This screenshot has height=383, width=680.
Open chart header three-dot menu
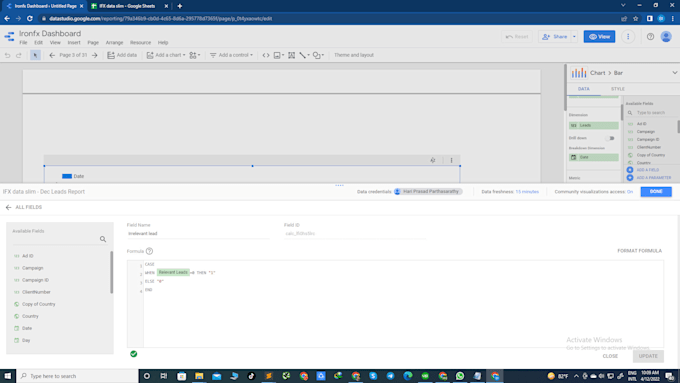point(451,160)
